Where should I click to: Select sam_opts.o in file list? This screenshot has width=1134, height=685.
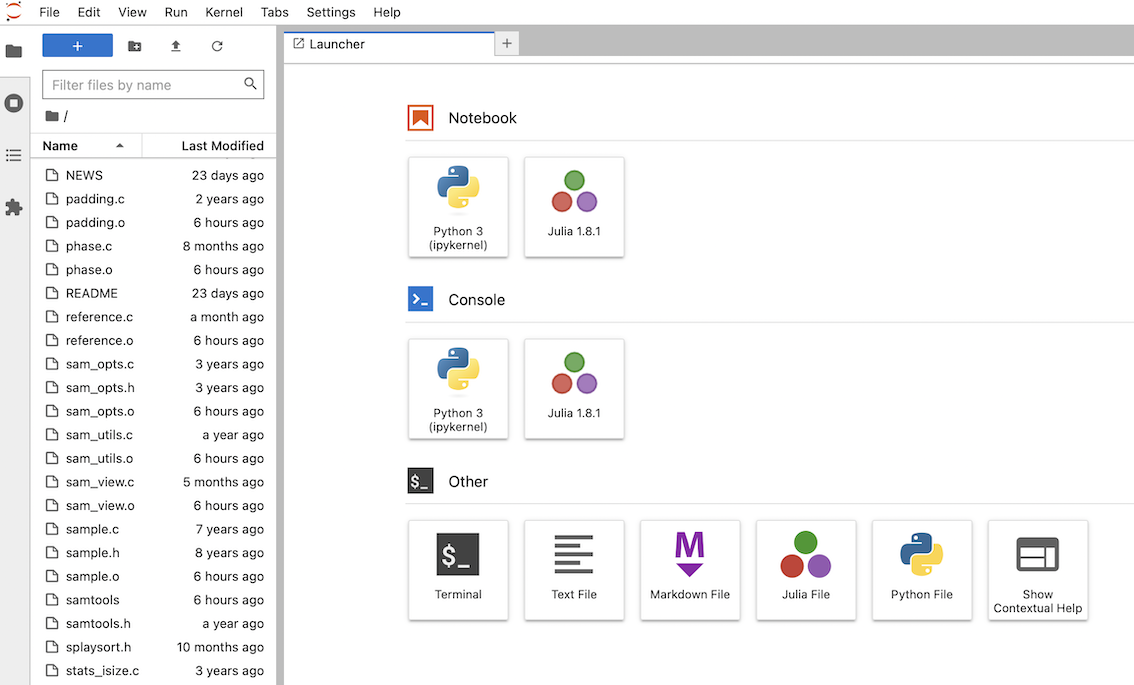(153, 411)
